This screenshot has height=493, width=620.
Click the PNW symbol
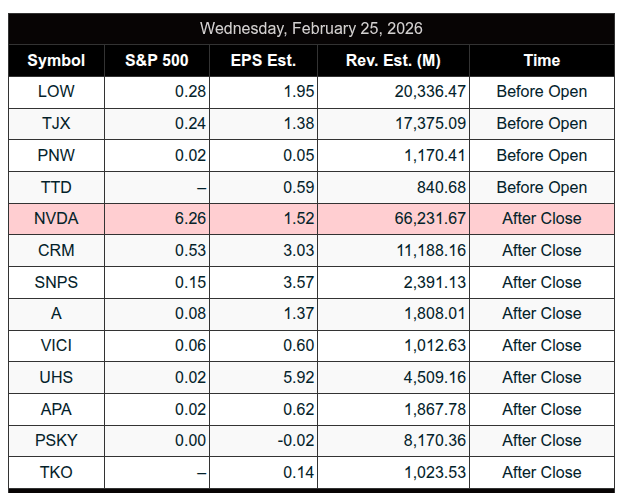(x=56, y=155)
